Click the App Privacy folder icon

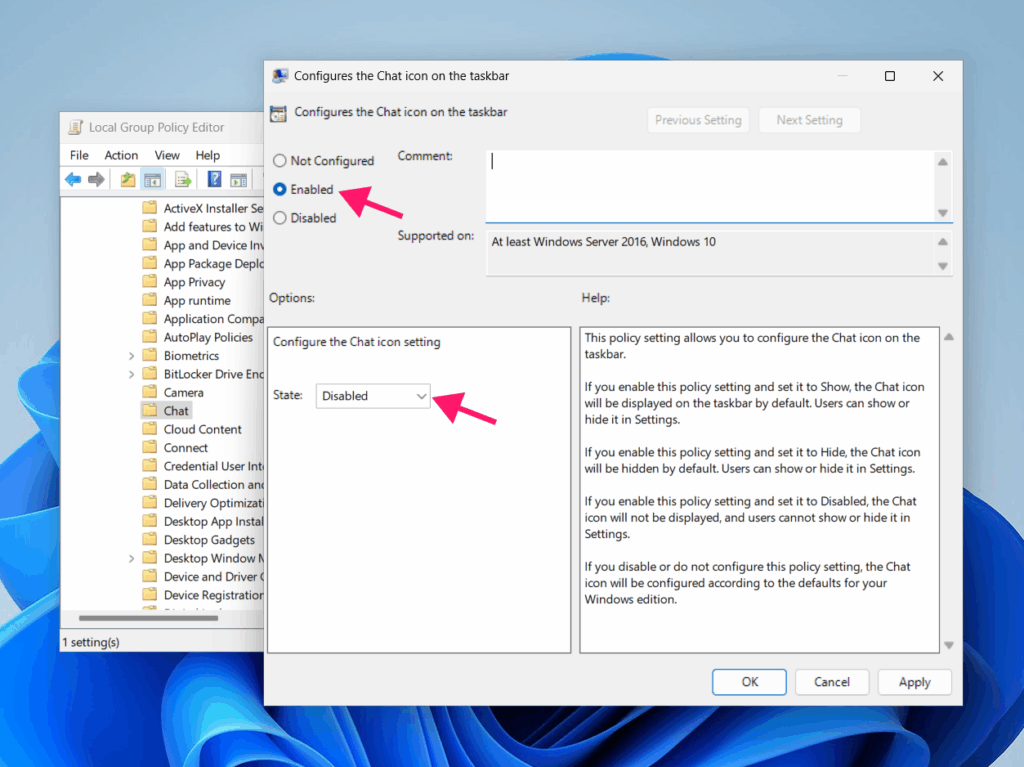coord(150,282)
